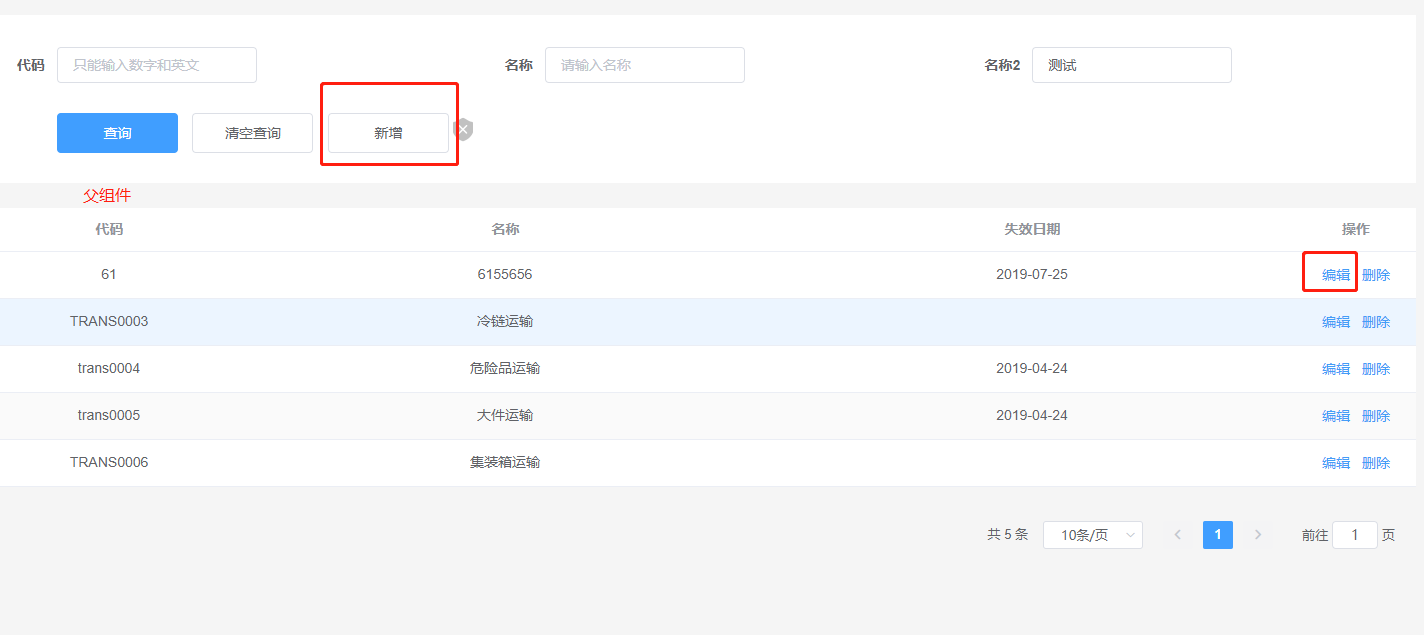The height and width of the screenshot is (635, 1424).
Task: Go to previous page arrow in pagination
Action: click(x=1178, y=535)
